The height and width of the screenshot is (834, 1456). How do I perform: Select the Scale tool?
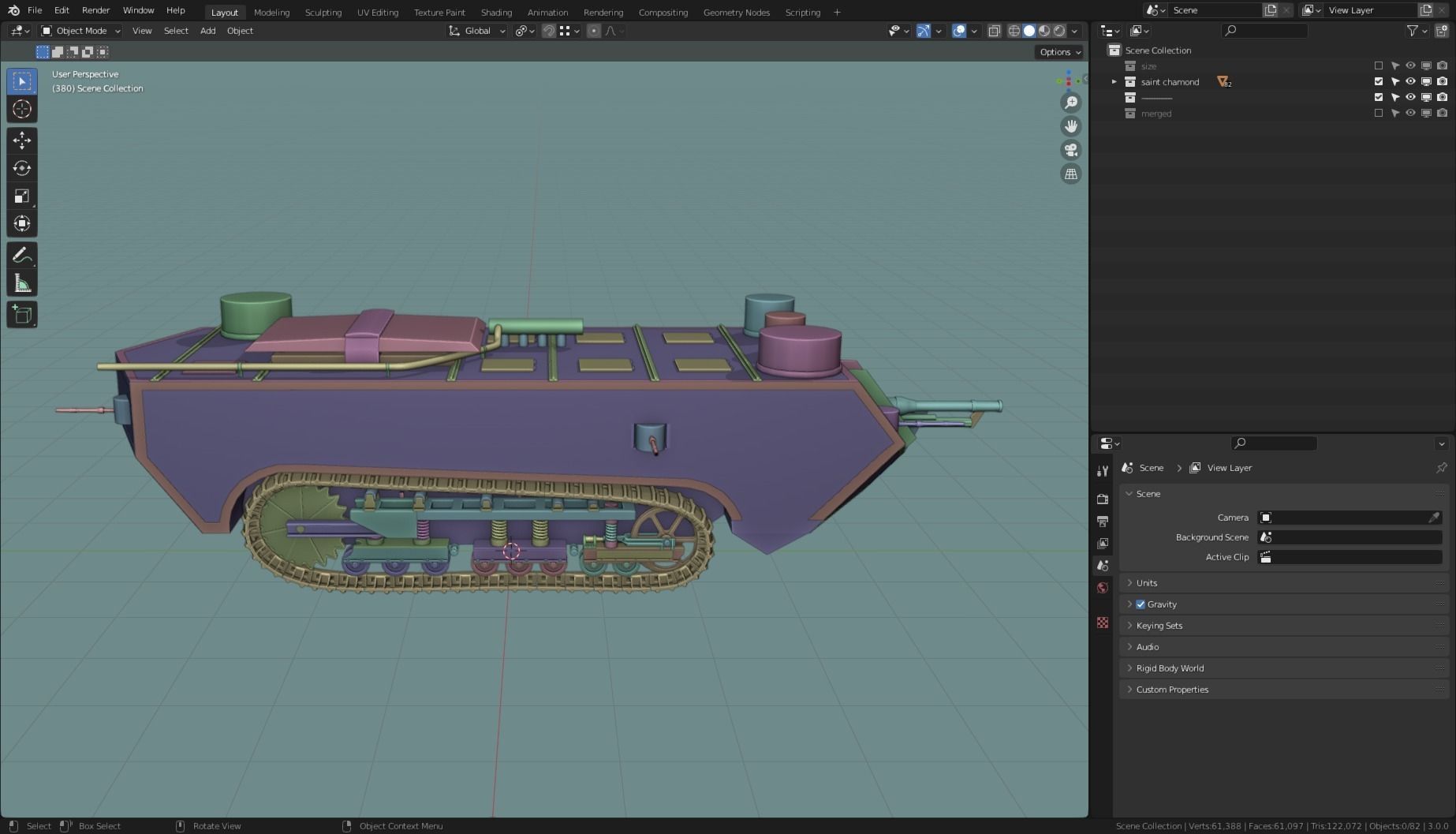pos(22,196)
